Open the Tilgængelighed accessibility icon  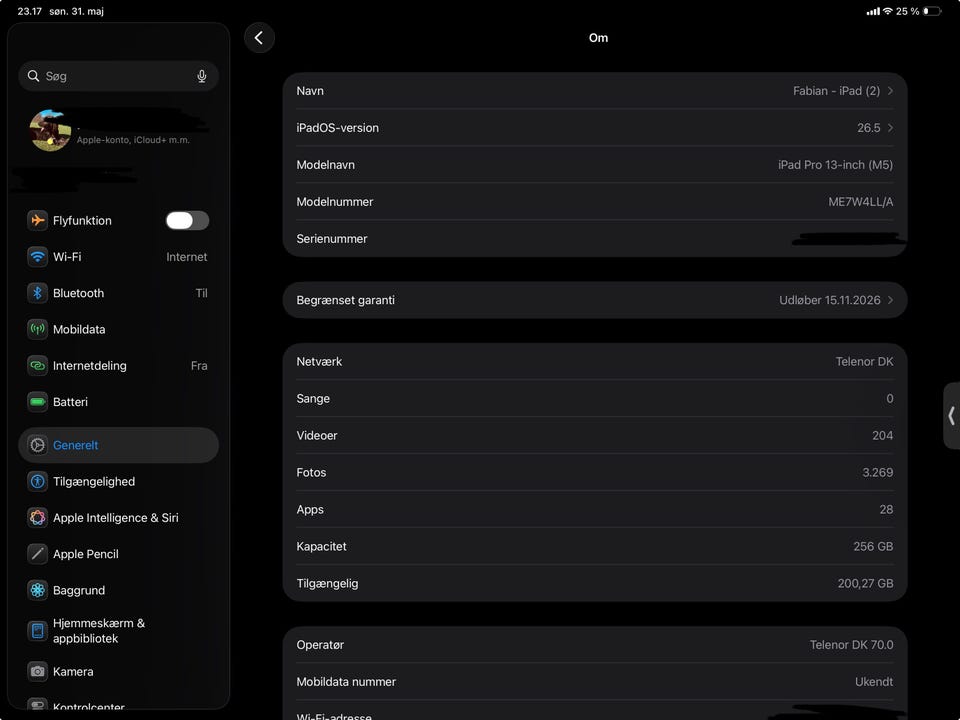pos(37,481)
